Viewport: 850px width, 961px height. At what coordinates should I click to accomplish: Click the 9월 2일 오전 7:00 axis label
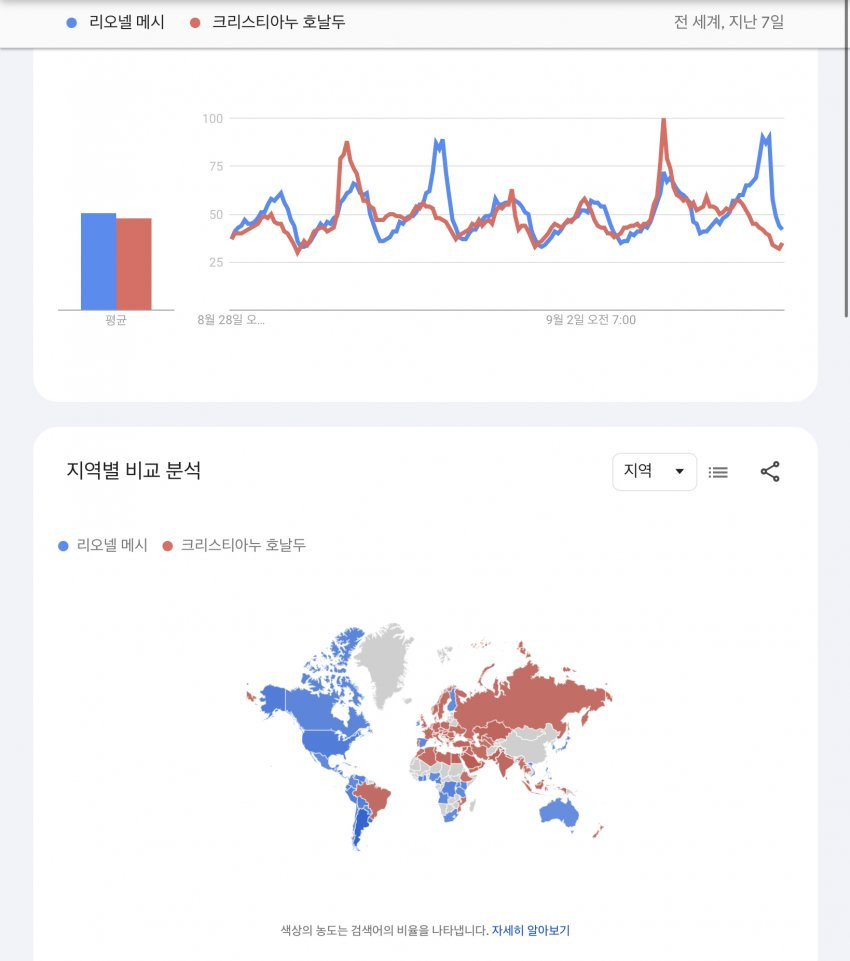pos(591,319)
